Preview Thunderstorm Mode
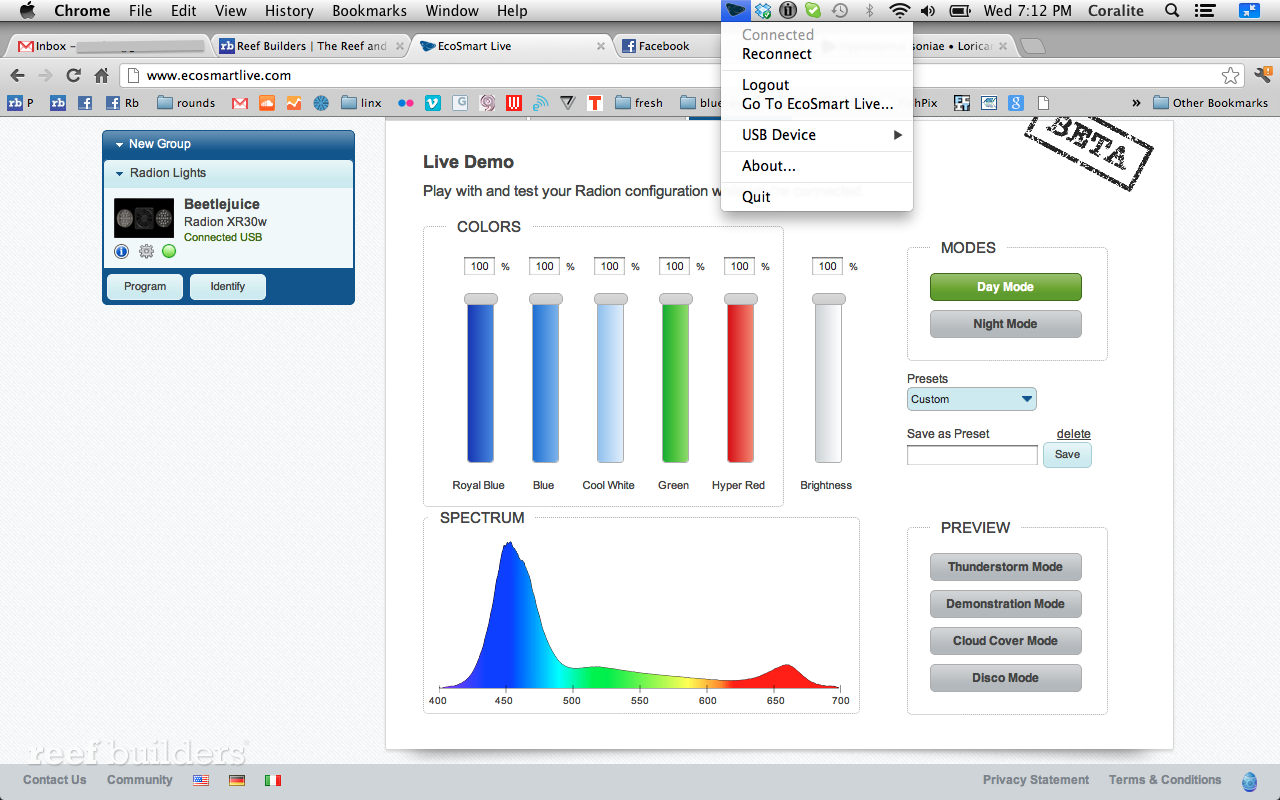 point(1005,567)
